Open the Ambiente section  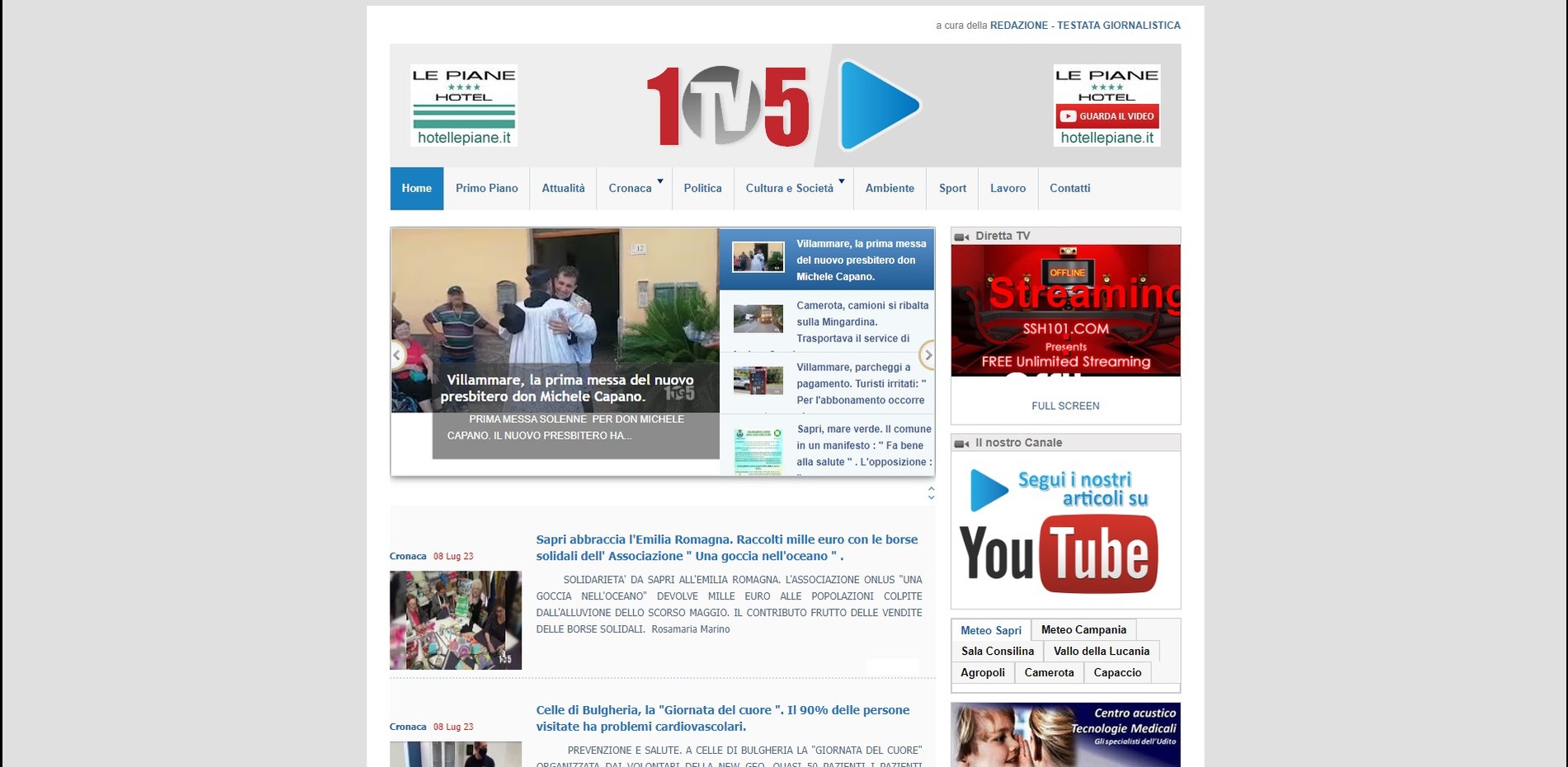(x=890, y=188)
